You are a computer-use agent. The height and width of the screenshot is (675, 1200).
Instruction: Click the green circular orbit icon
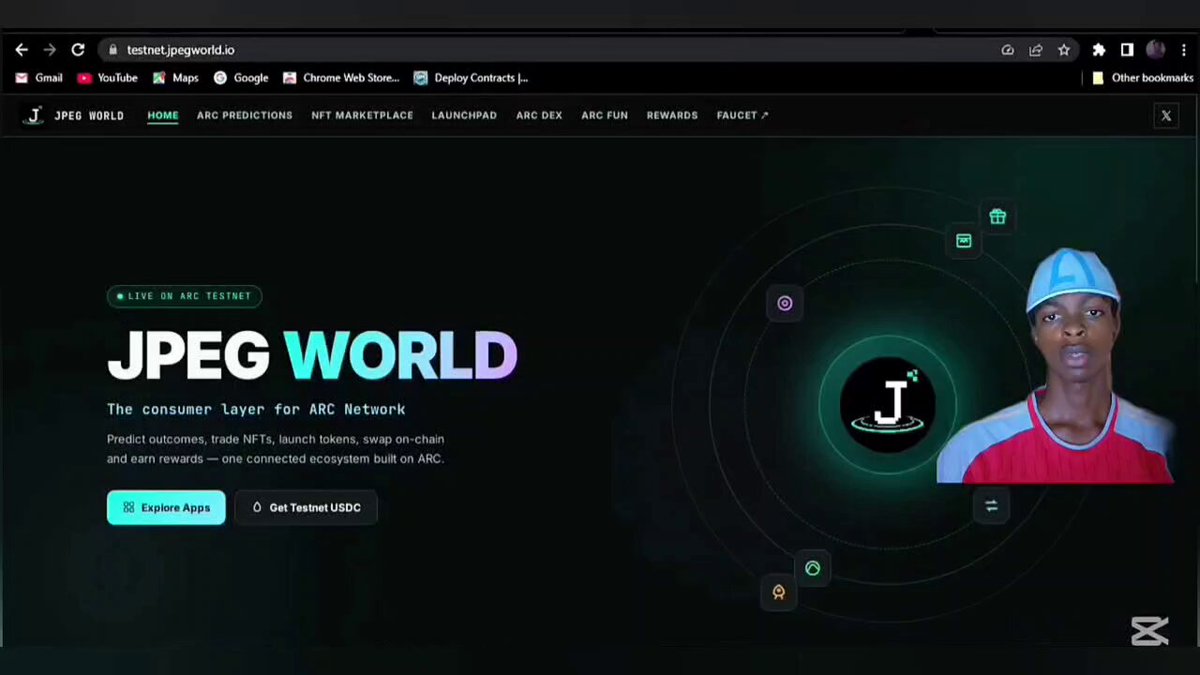point(813,568)
